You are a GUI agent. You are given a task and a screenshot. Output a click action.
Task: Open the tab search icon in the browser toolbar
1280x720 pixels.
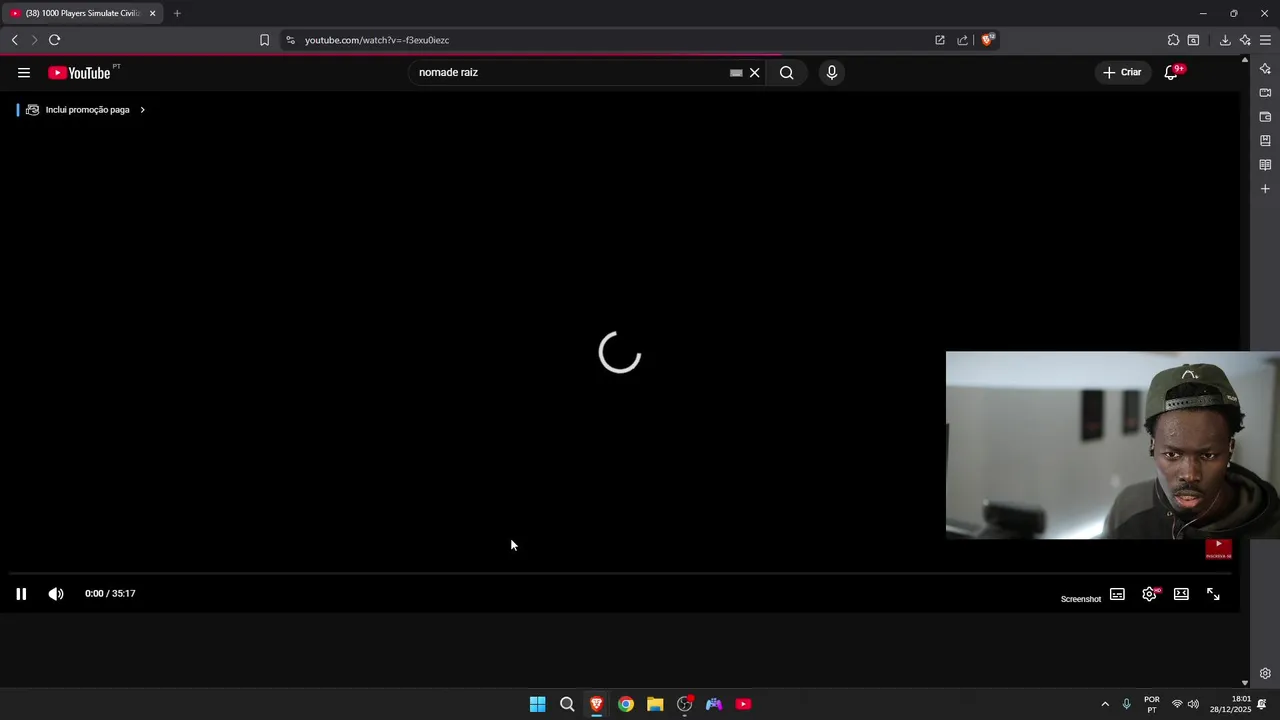pyautogui.click(x=1193, y=40)
